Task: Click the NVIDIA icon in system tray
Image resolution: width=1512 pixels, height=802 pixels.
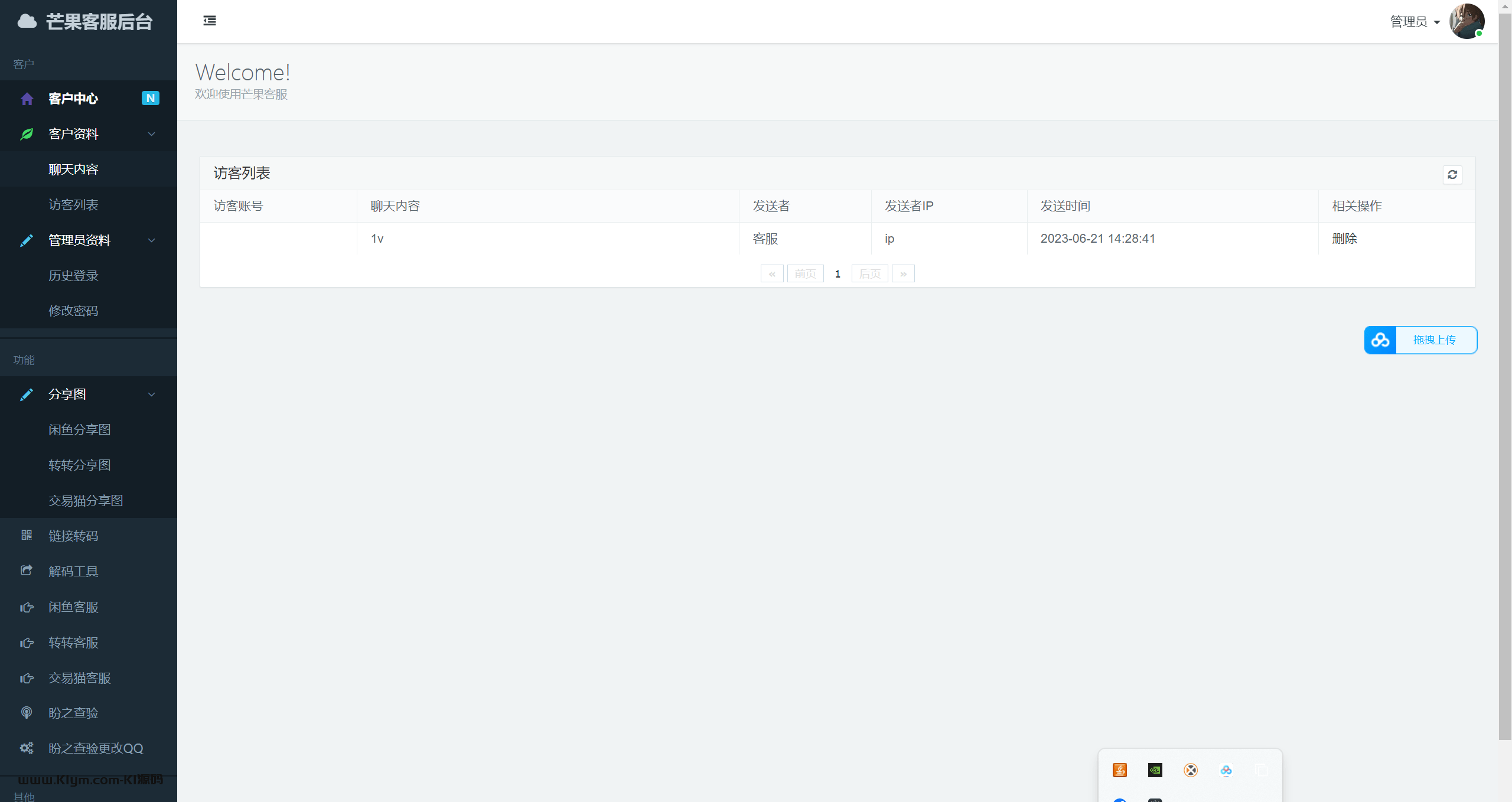Action: 1155,770
